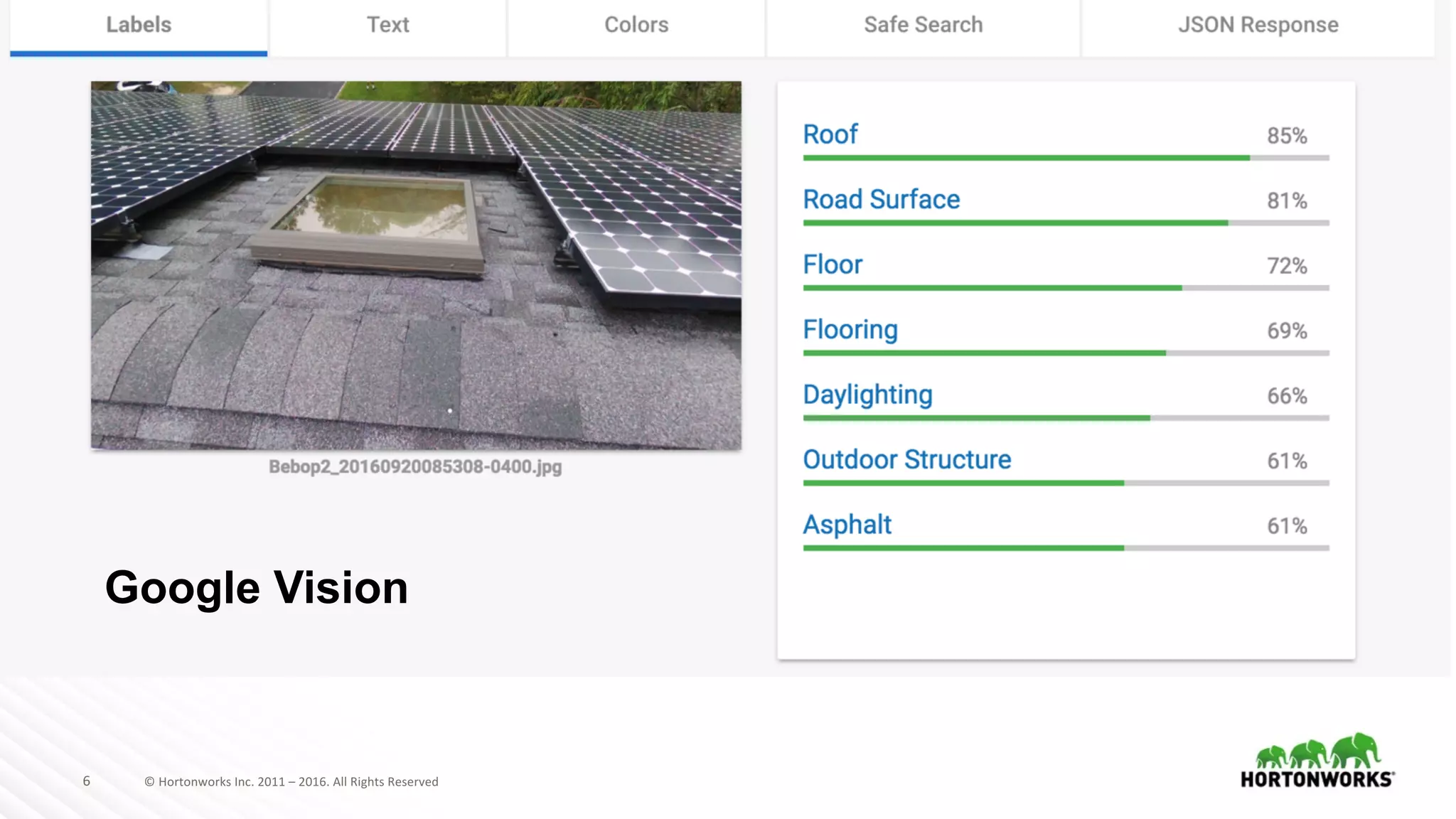Select the Floor label

pos(832,264)
